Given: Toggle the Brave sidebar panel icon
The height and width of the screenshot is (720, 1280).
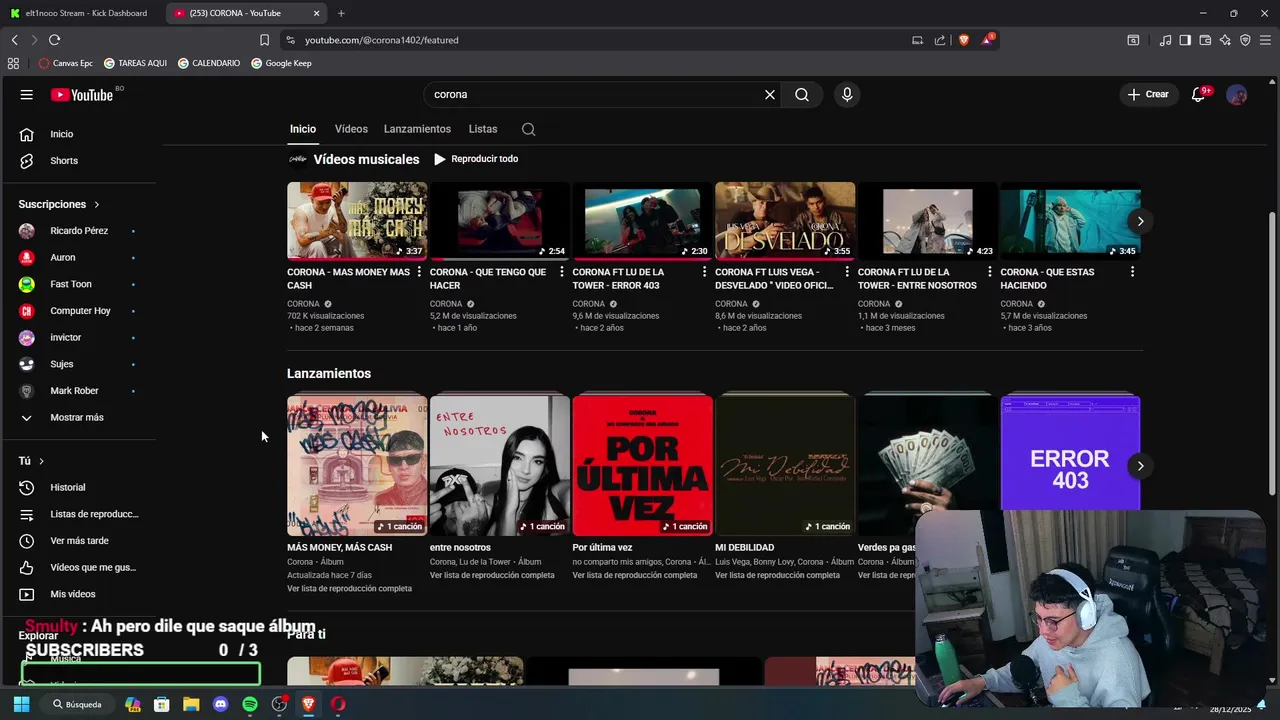Looking at the screenshot, I should (1185, 40).
